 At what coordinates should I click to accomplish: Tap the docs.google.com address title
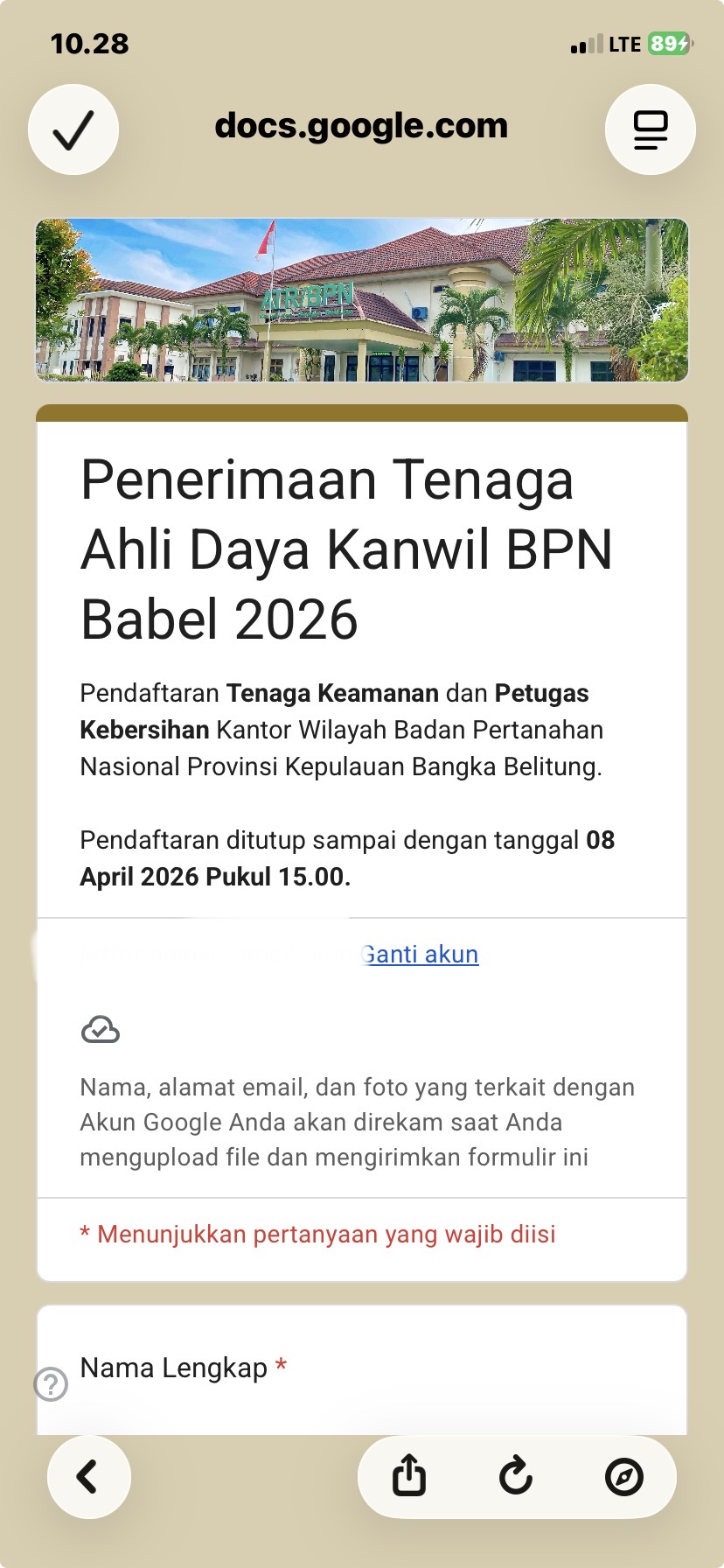(361, 126)
